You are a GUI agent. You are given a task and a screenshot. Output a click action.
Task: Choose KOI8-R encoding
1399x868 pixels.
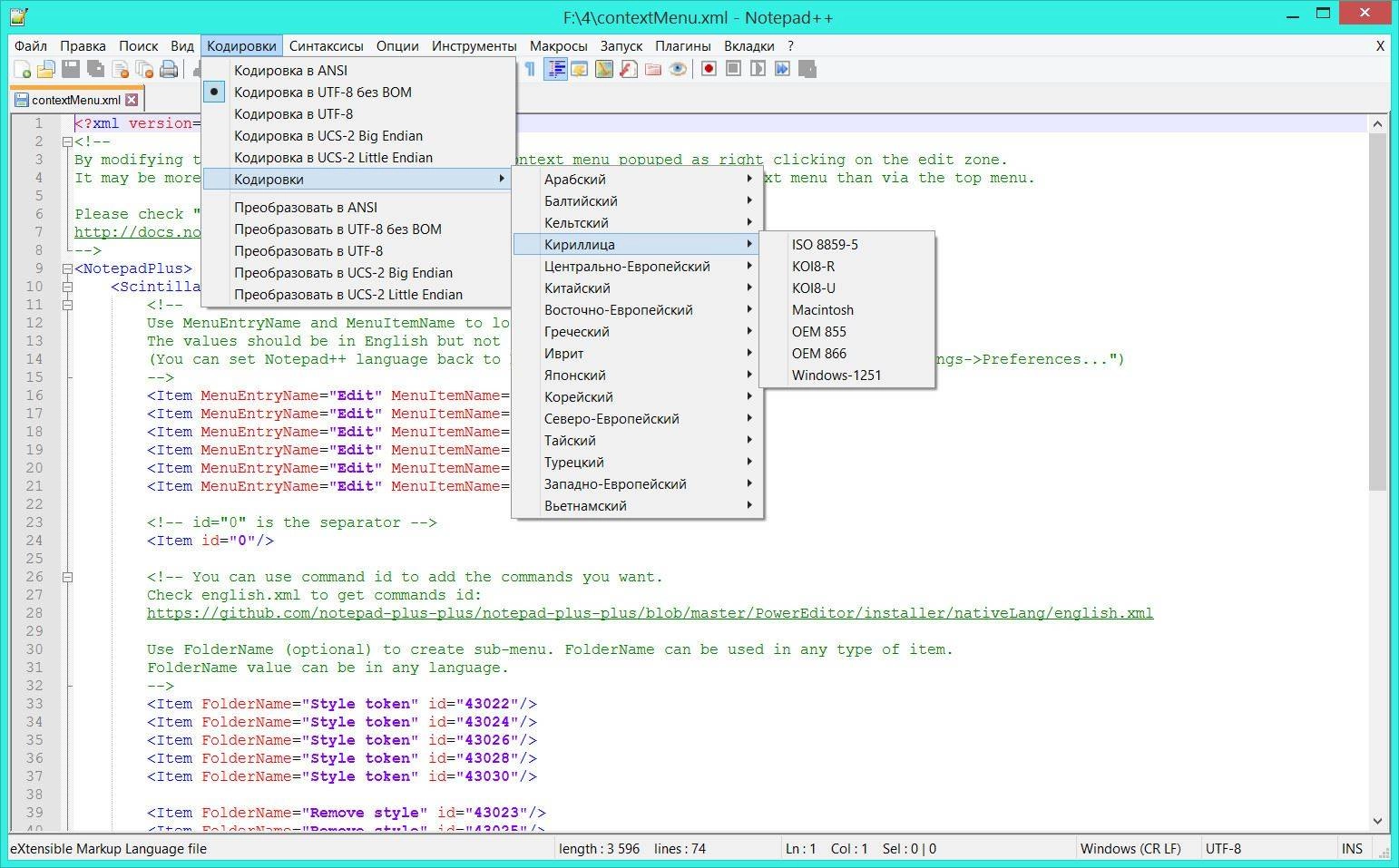click(846, 266)
